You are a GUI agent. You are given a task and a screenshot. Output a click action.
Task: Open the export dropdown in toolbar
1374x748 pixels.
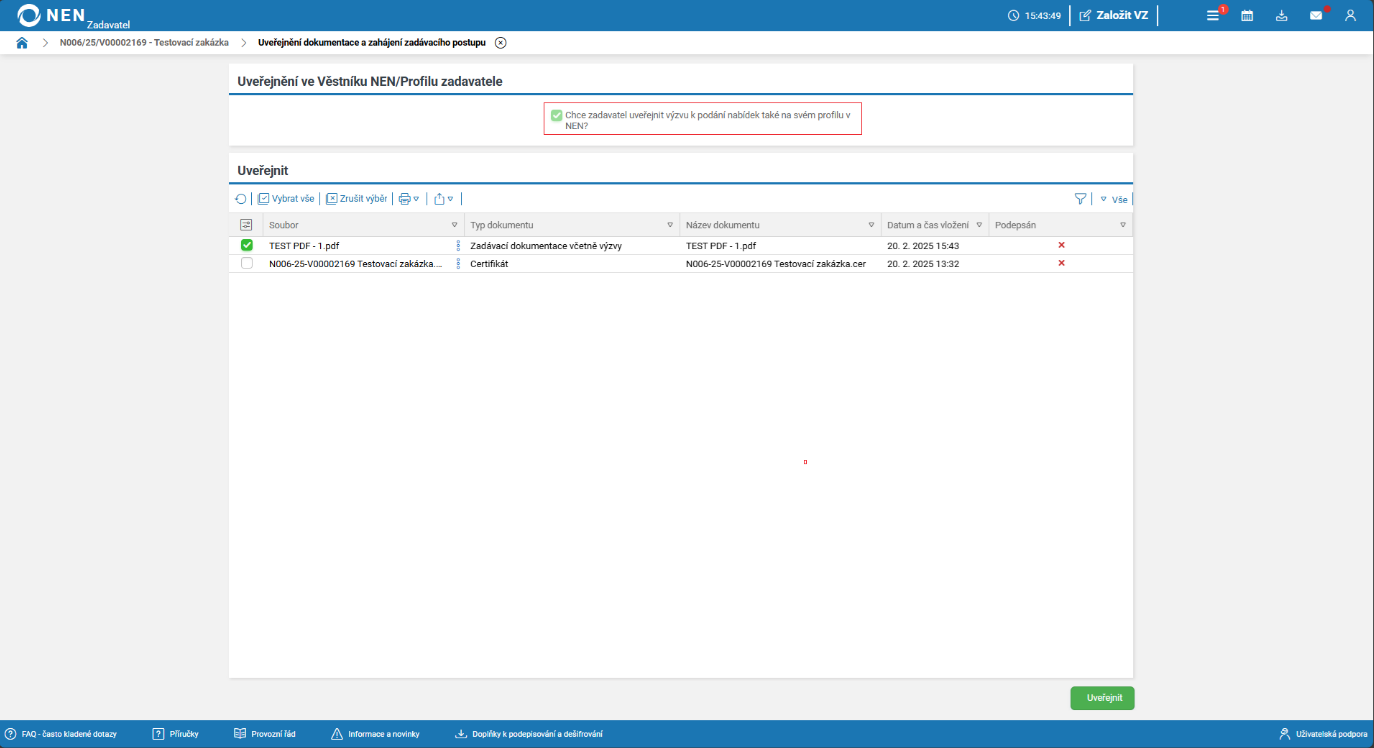[444, 199]
